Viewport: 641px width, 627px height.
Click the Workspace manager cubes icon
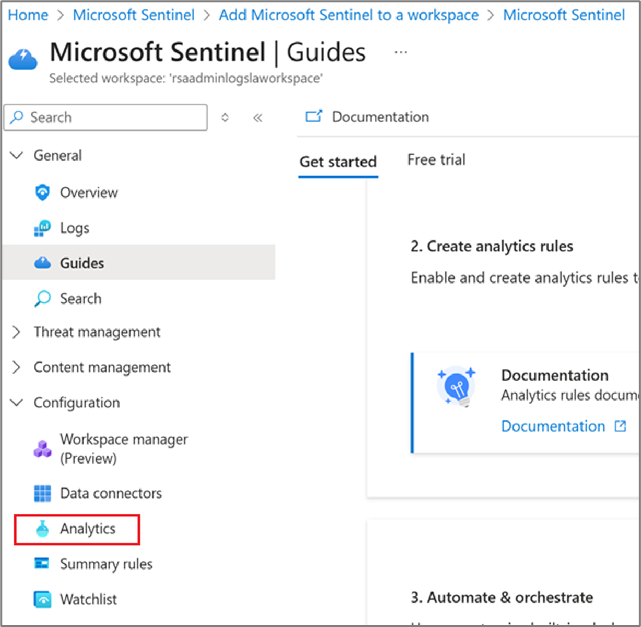click(x=42, y=448)
